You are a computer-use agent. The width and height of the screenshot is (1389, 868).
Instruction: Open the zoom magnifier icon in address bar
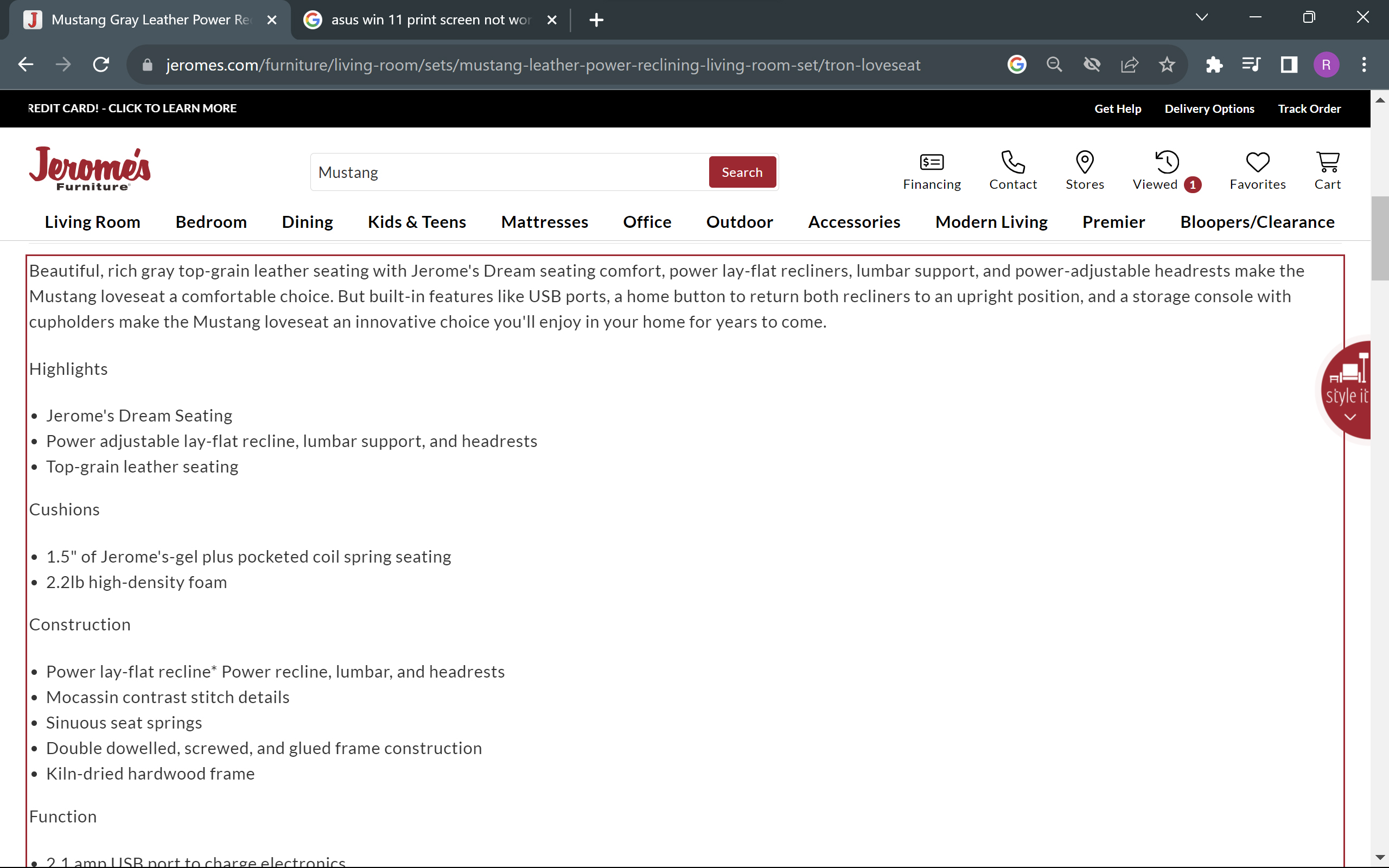point(1054,65)
